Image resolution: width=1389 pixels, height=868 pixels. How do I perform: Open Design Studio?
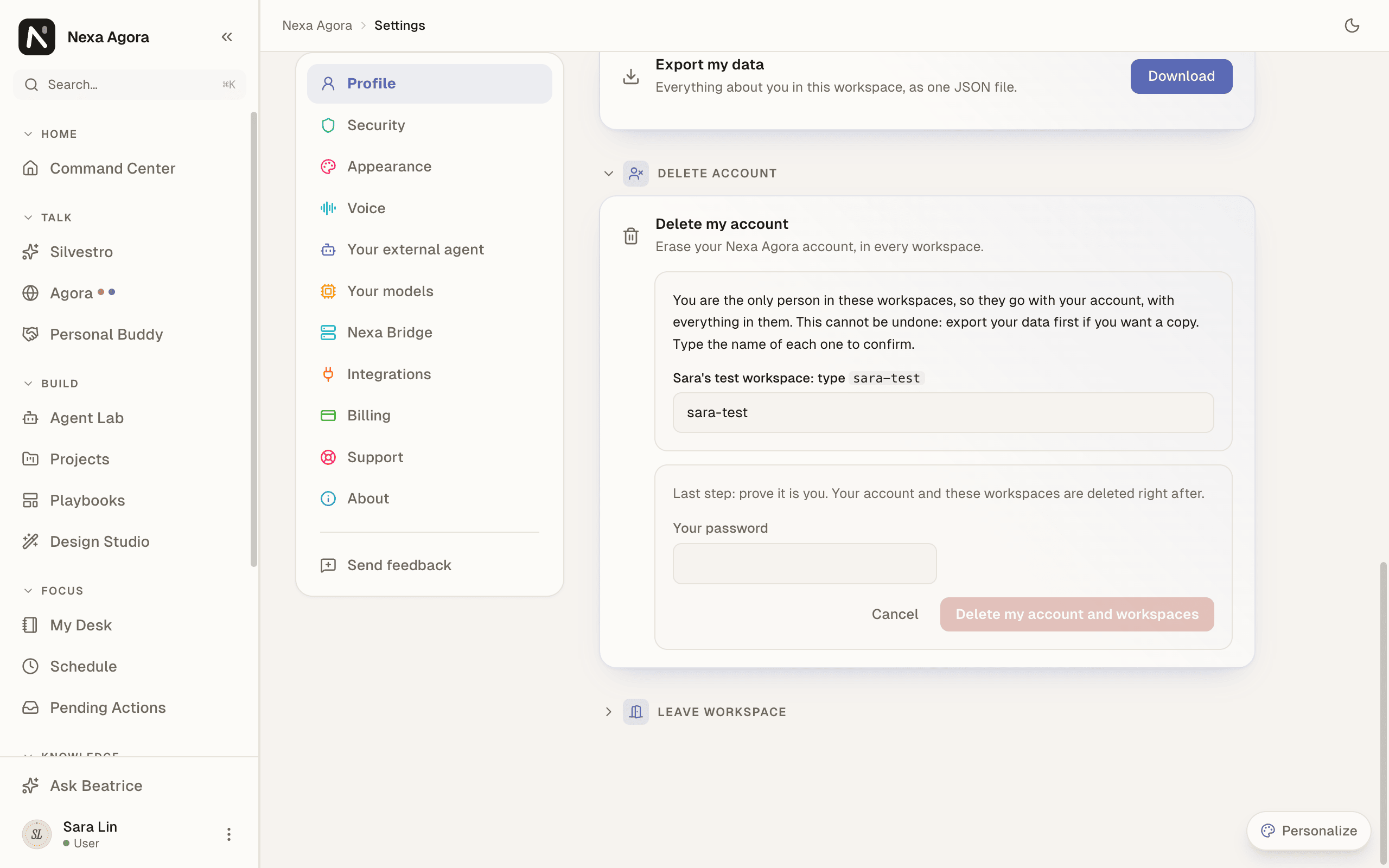[129, 541]
